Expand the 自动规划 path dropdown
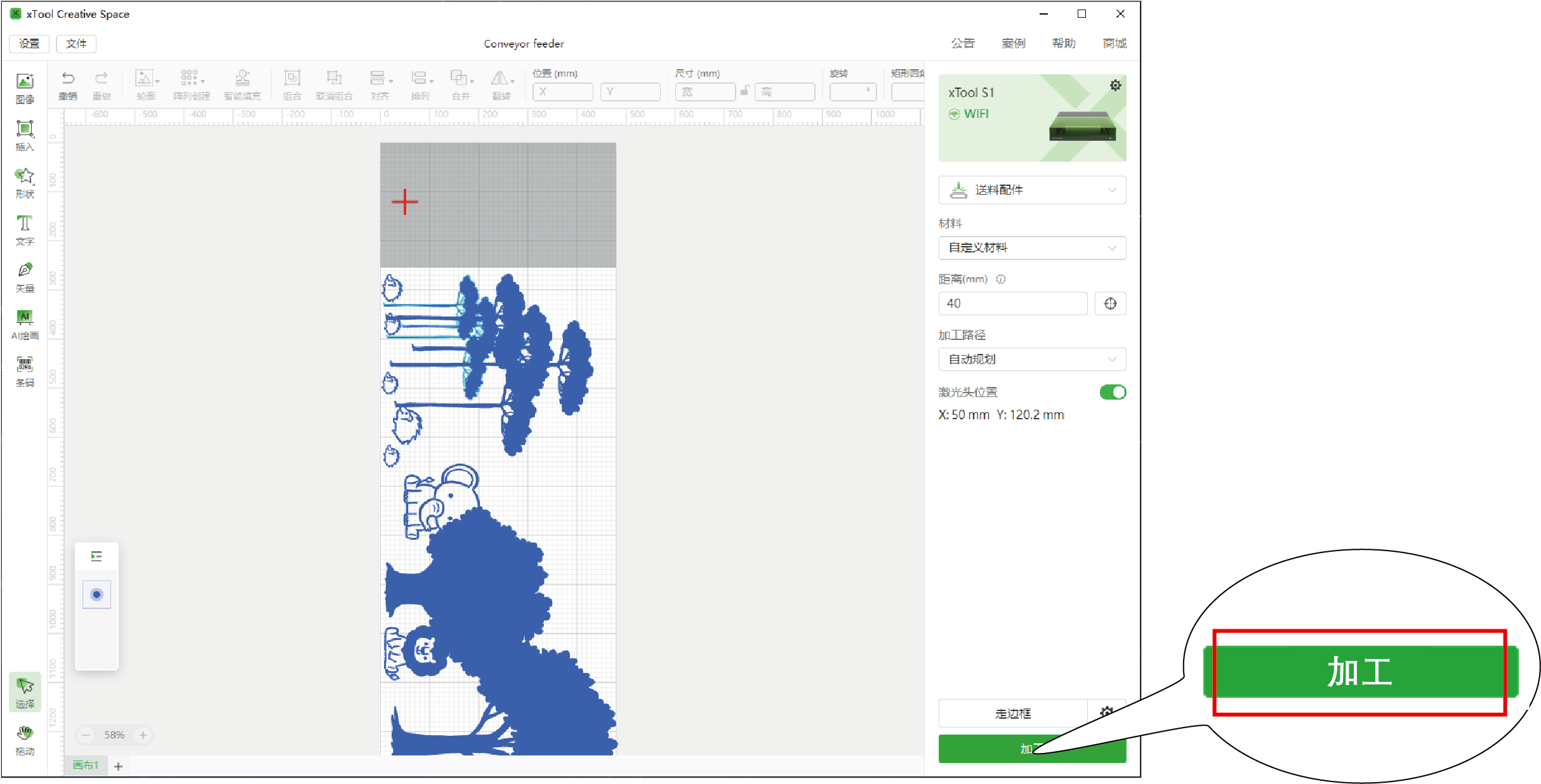This screenshot has height=784, width=1541. (x=1032, y=359)
